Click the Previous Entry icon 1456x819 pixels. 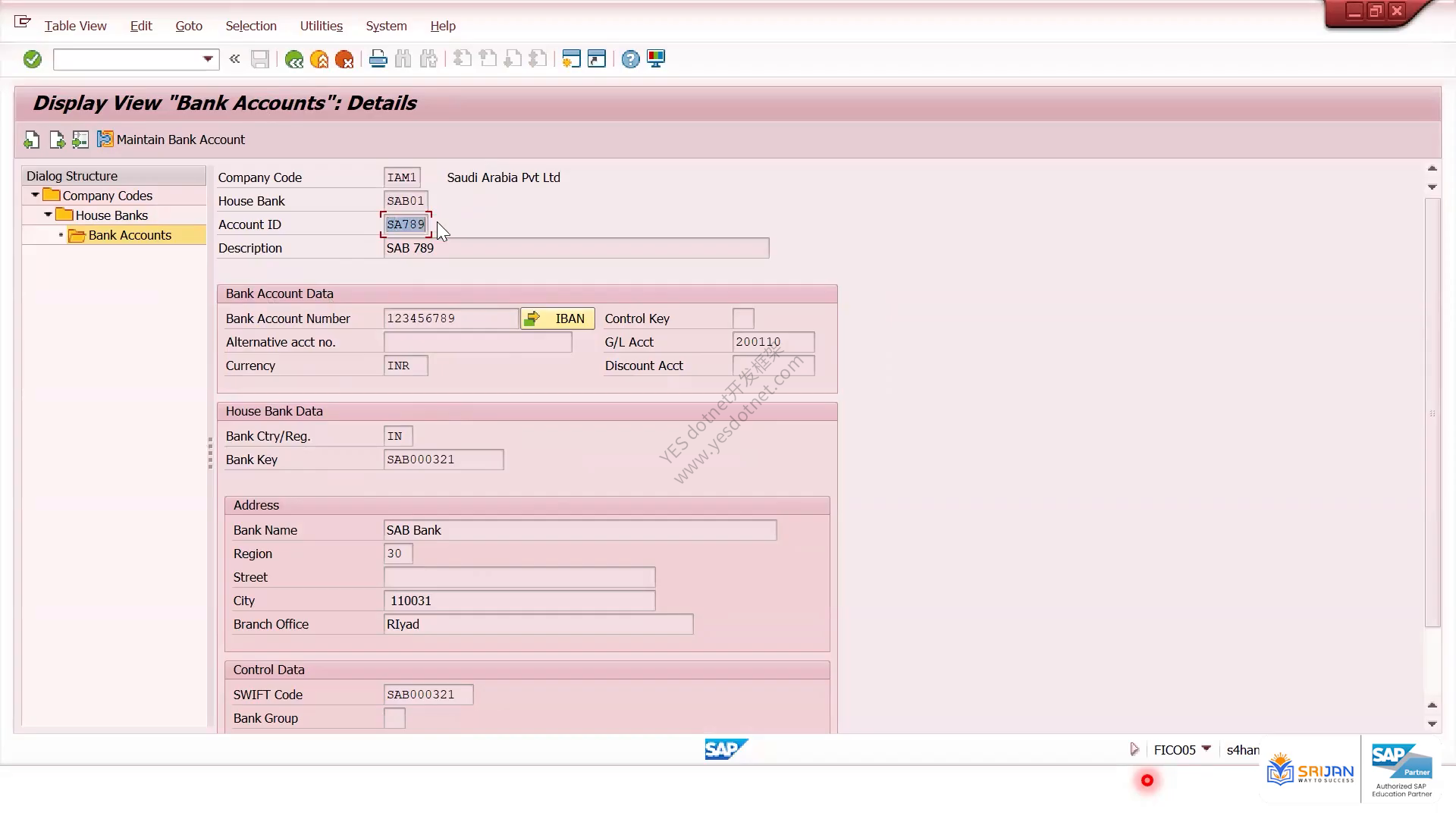[32, 140]
